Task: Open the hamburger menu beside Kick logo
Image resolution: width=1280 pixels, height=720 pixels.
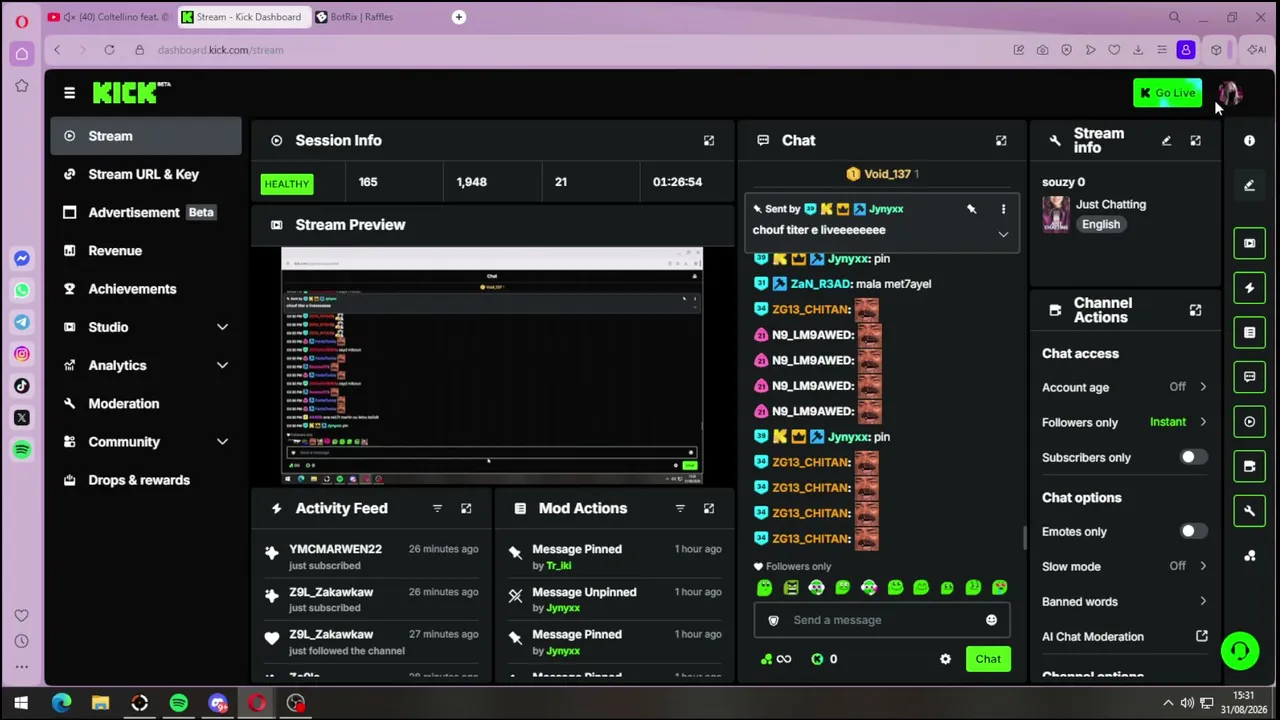Action: point(69,93)
